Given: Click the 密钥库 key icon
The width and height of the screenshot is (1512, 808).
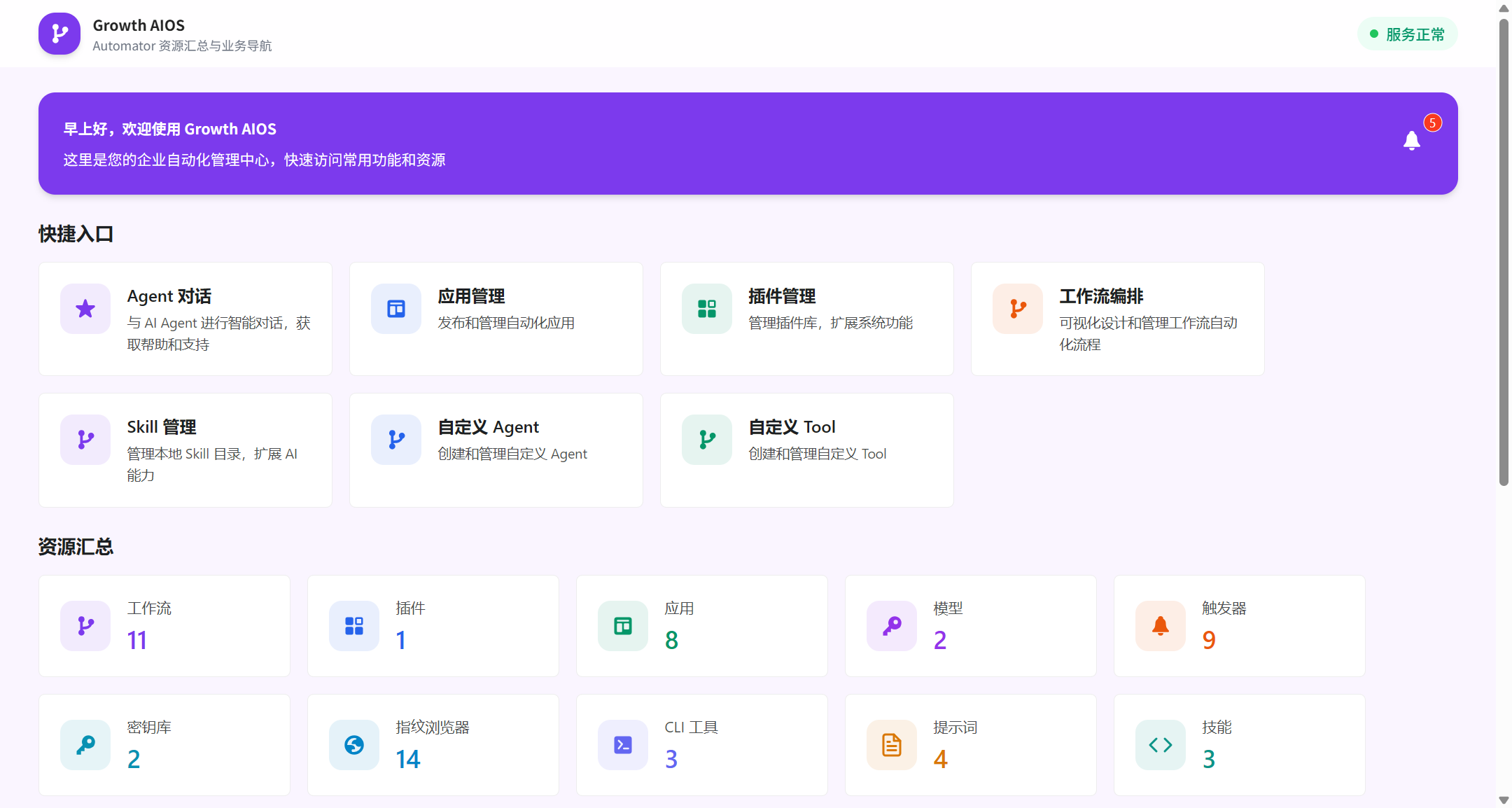Looking at the screenshot, I should (85, 745).
